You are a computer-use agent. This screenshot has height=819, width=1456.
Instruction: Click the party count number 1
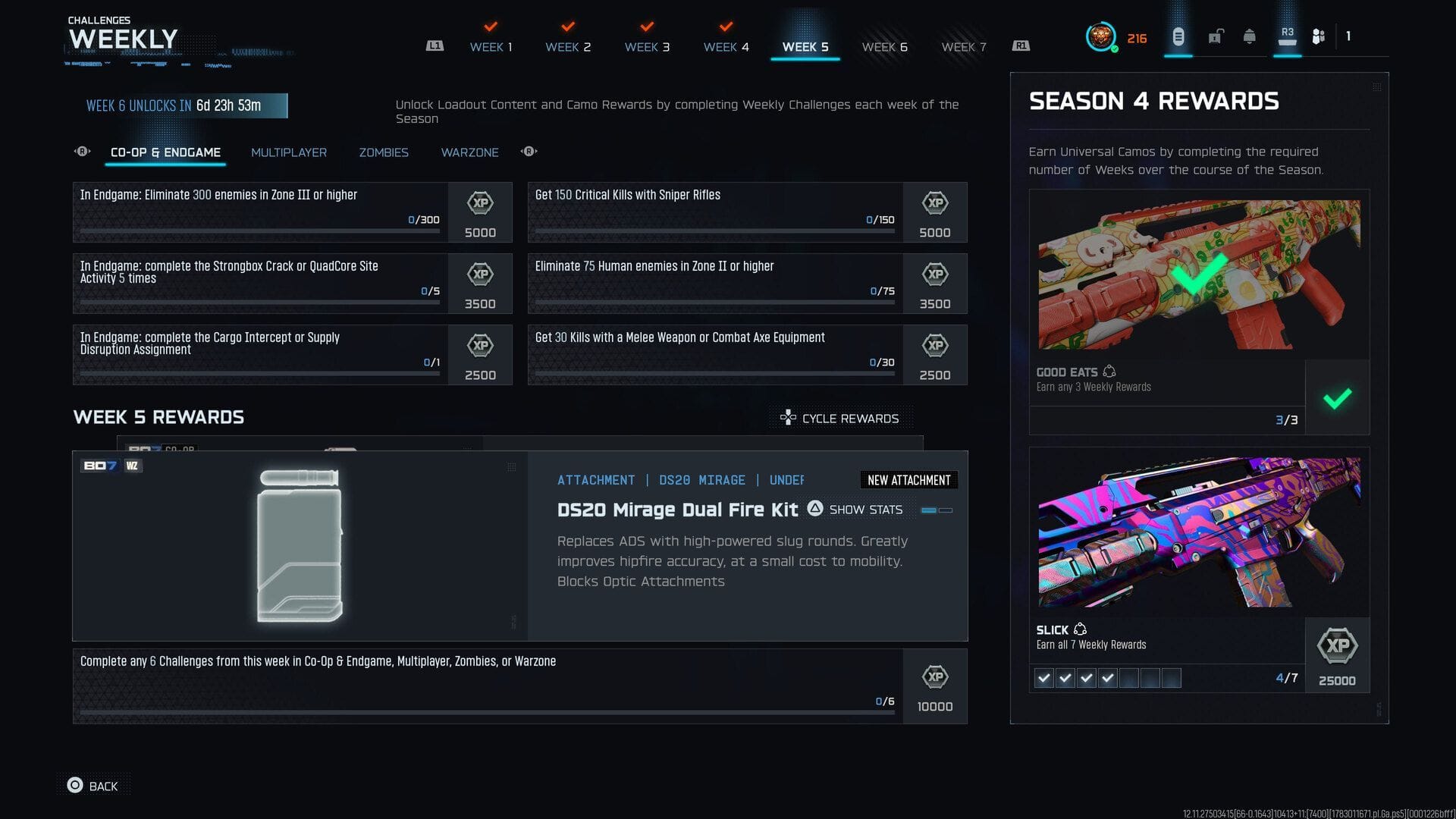(1348, 36)
